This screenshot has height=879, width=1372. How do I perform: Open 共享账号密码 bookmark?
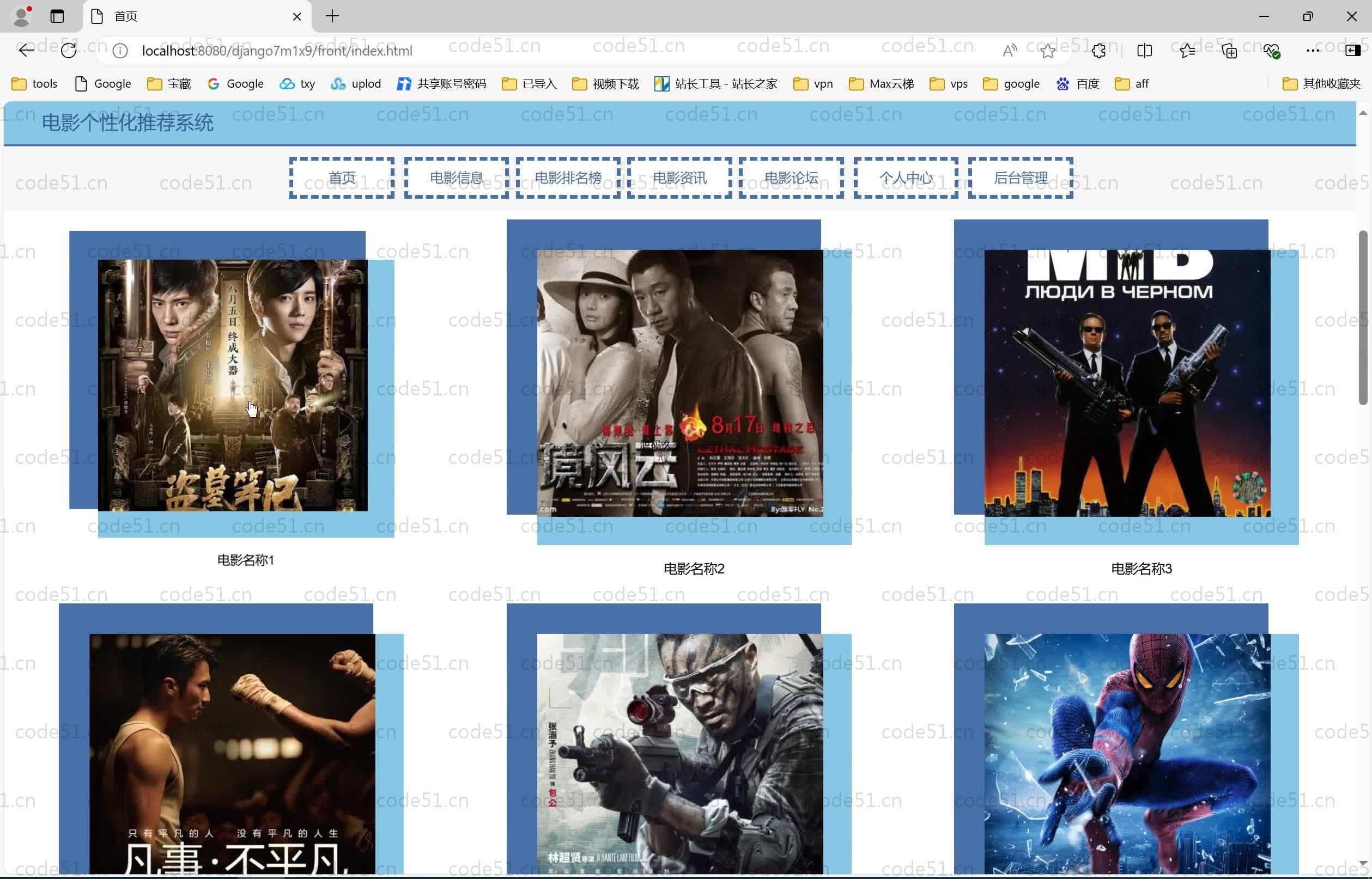[441, 84]
